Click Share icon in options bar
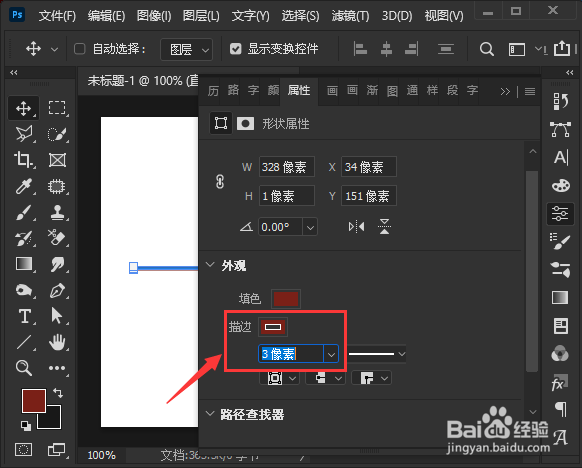Image resolution: width=582 pixels, height=468 pixels. (562, 48)
